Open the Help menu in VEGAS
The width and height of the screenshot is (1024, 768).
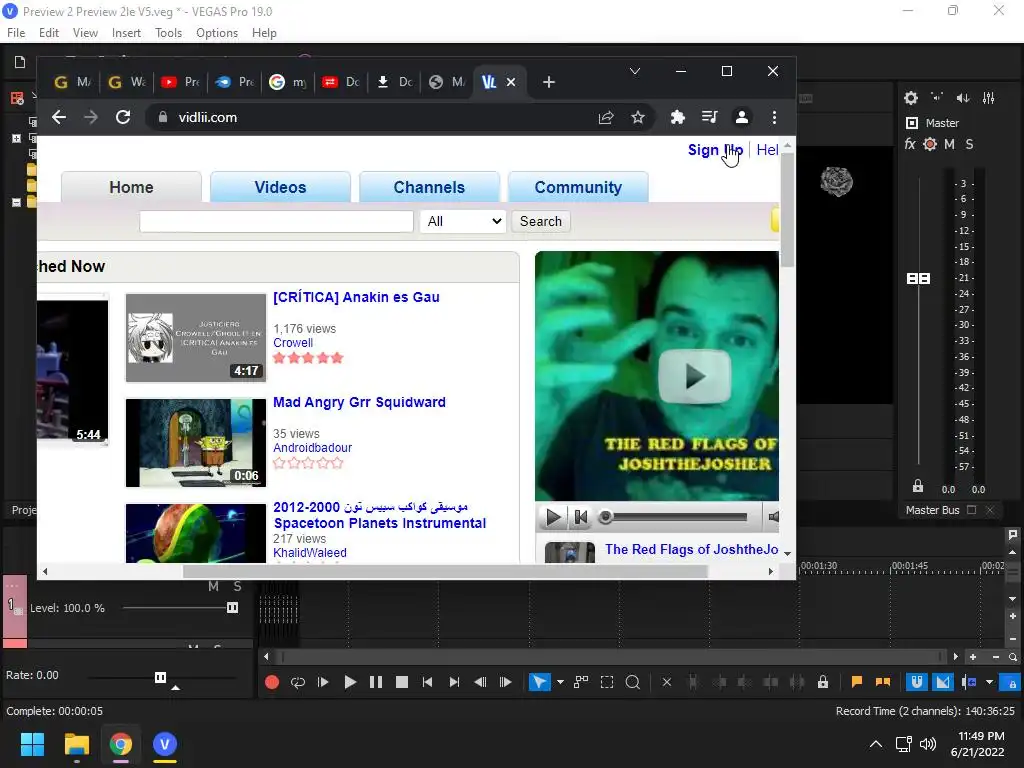[x=264, y=33]
